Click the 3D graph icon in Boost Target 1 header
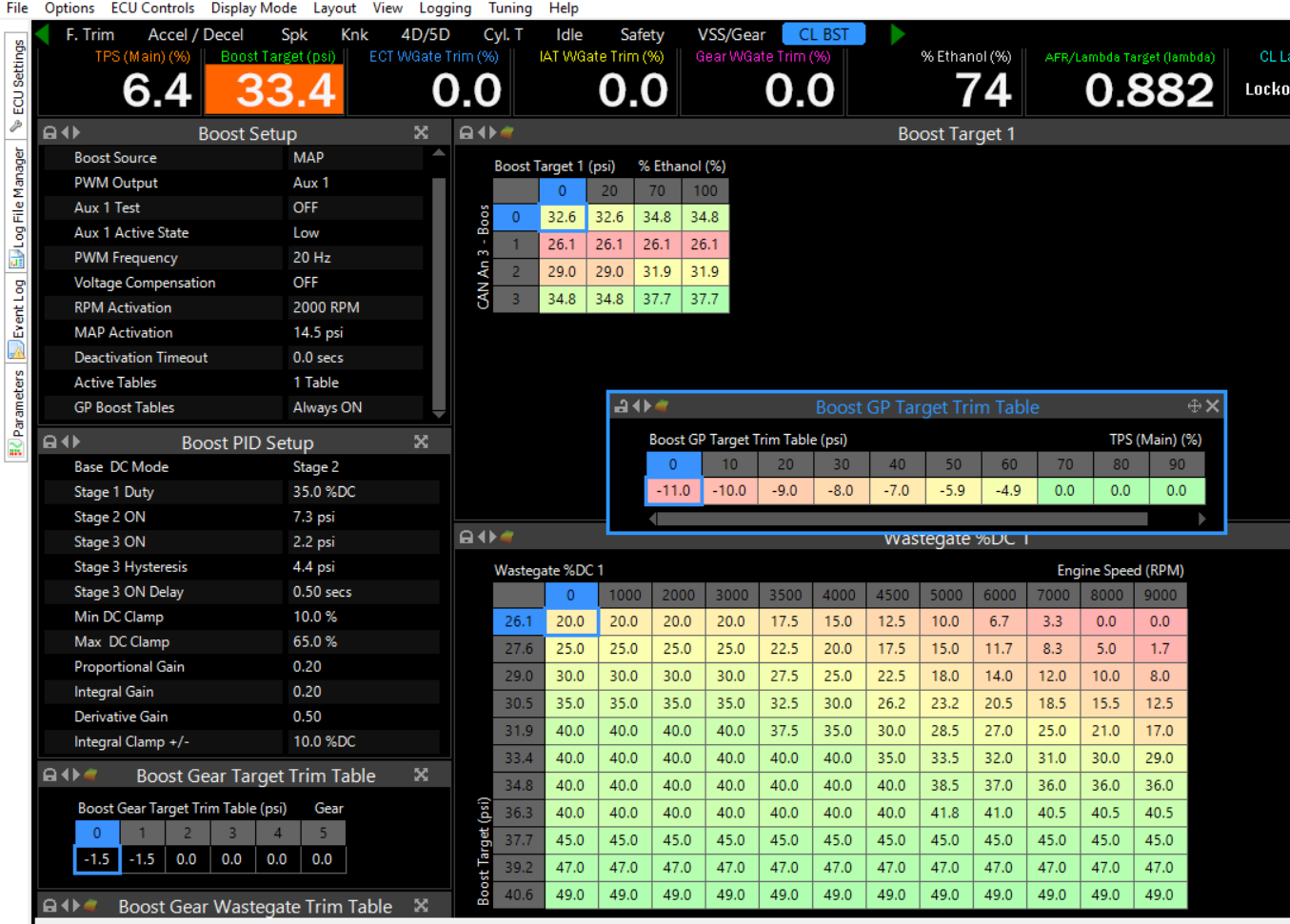The image size is (1290, 924). pos(507,133)
